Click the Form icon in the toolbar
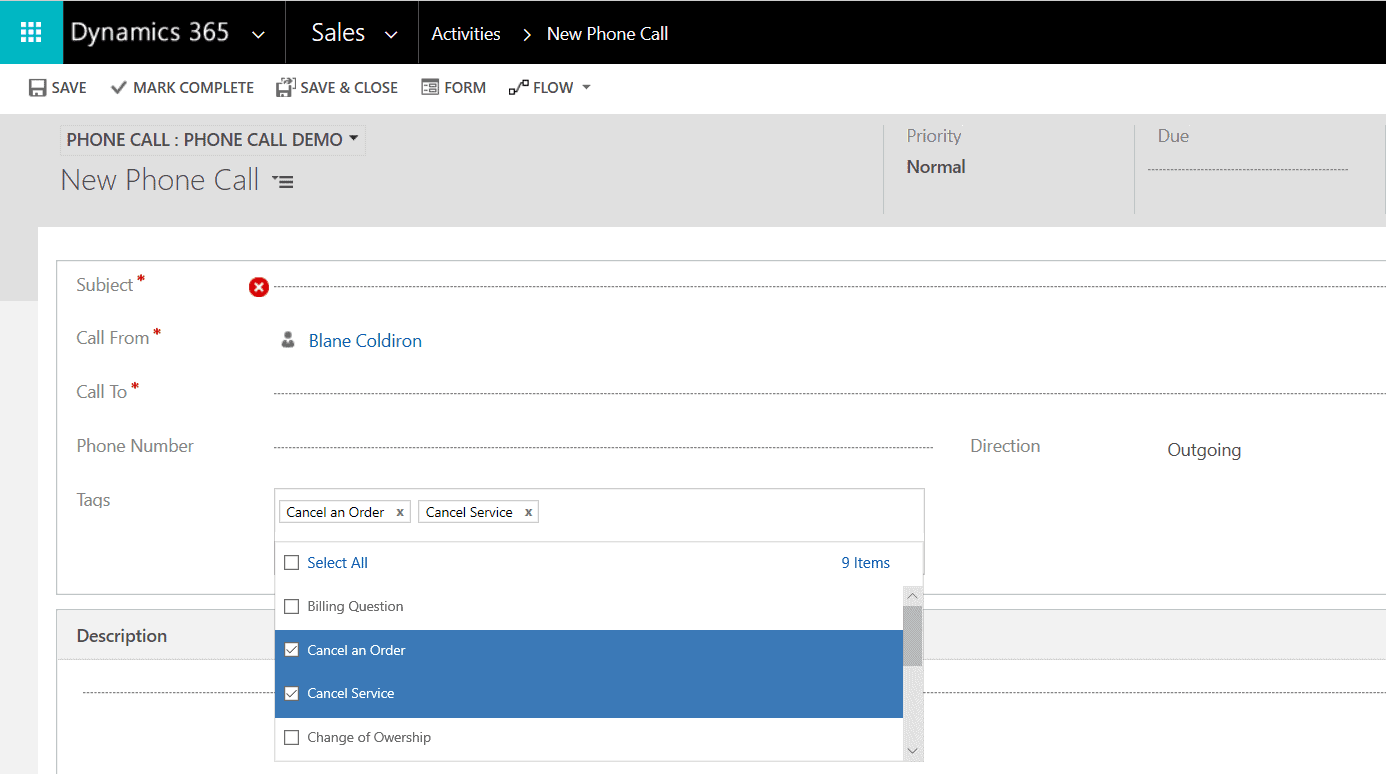 [x=430, y=88]
